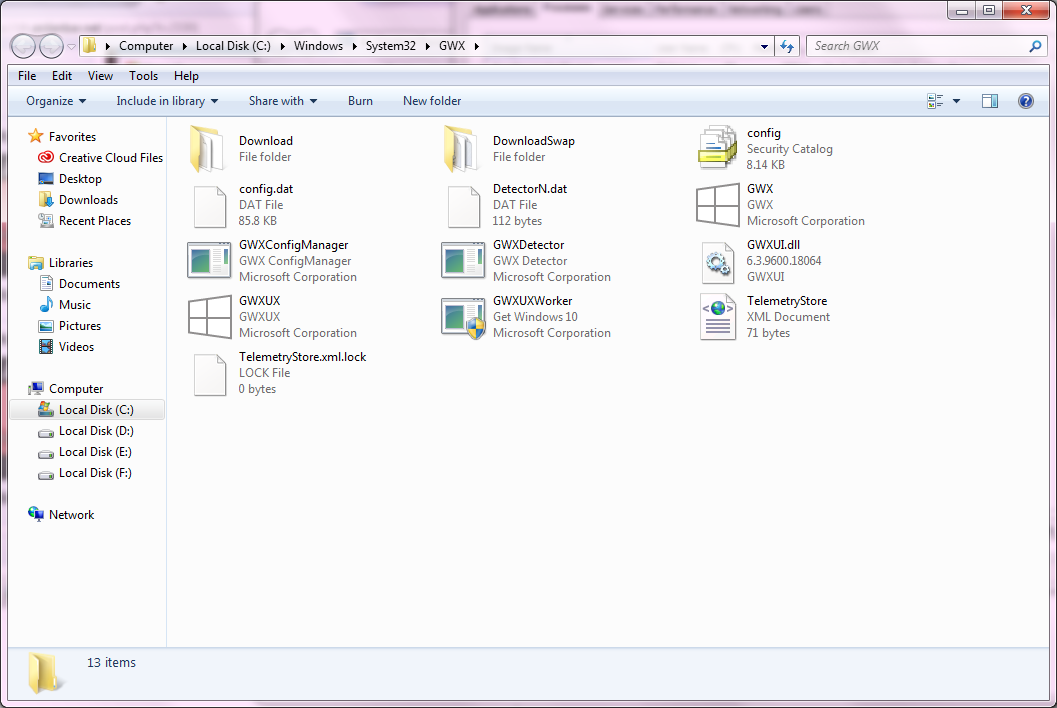Show the preview pane
The height and width of the screenshot is (708, 1057).
990,101
